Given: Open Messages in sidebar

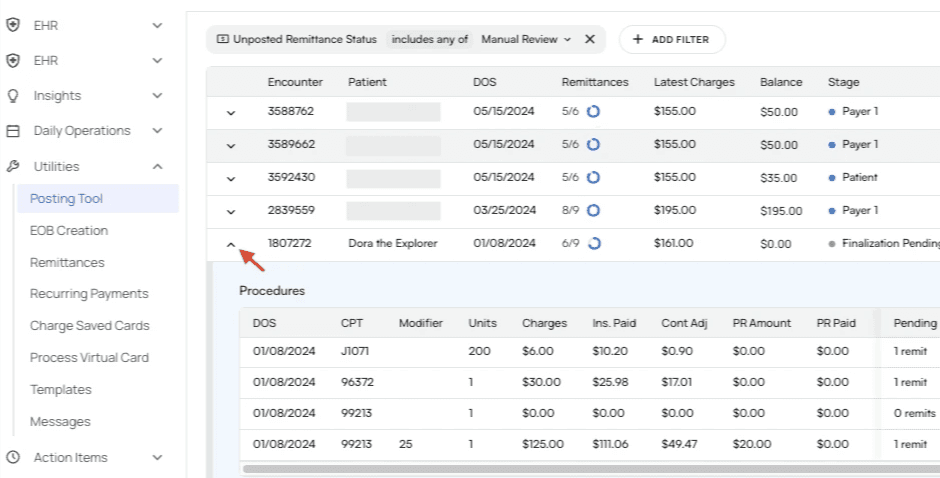Looking at the screenshot, I should click(x=60, y=422).
